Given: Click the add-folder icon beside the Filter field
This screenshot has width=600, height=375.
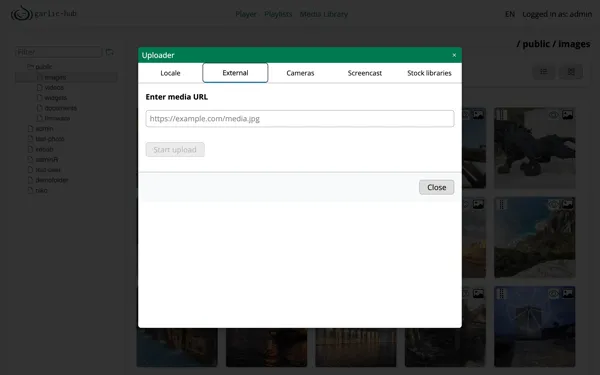Looking at the screenshot, I should [110, 52].
